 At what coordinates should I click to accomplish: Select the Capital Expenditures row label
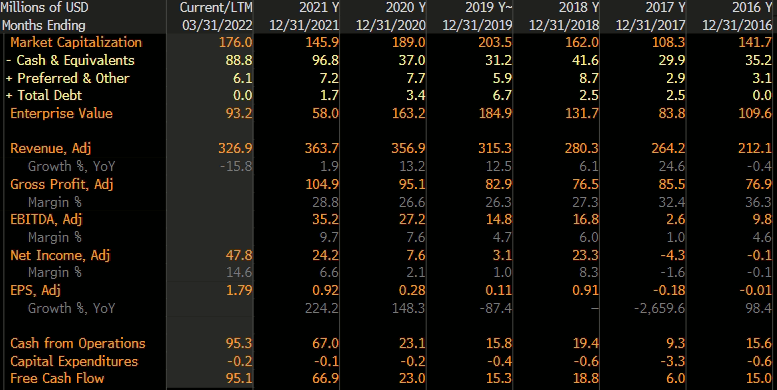click(74, 361)
